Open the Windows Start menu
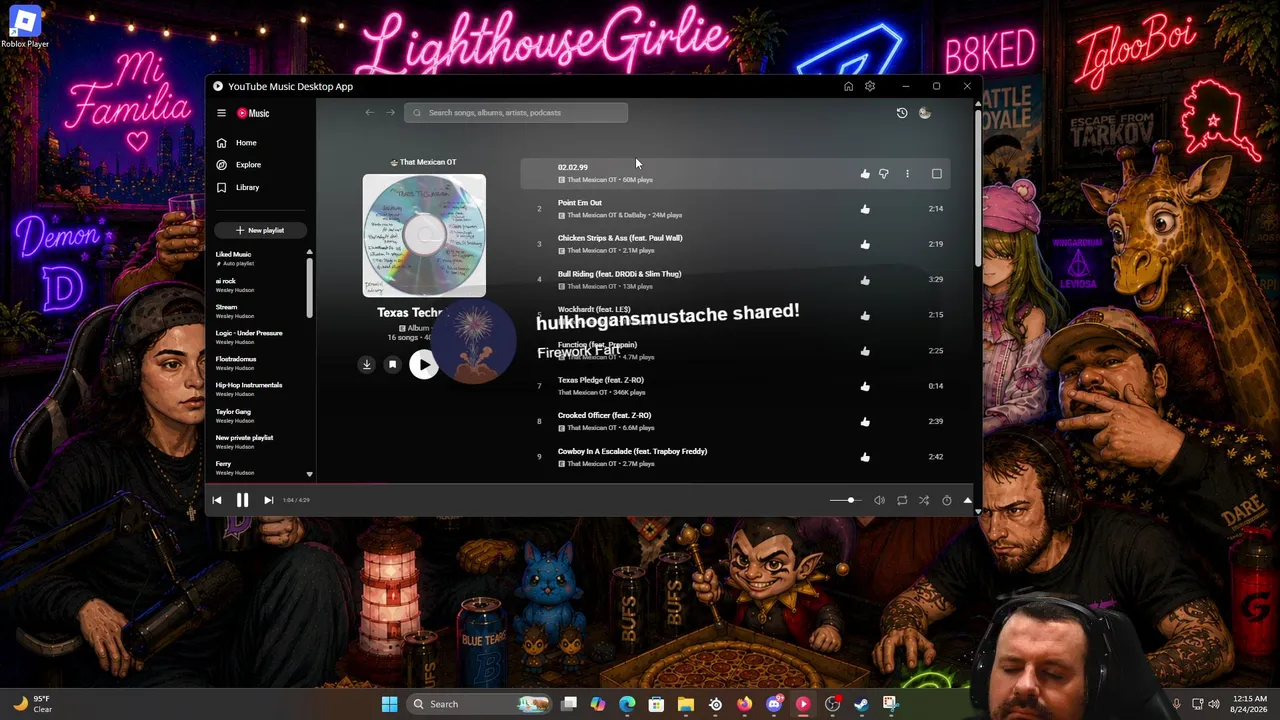Viewport: 1280px width, 720px height. click(389, 704)
